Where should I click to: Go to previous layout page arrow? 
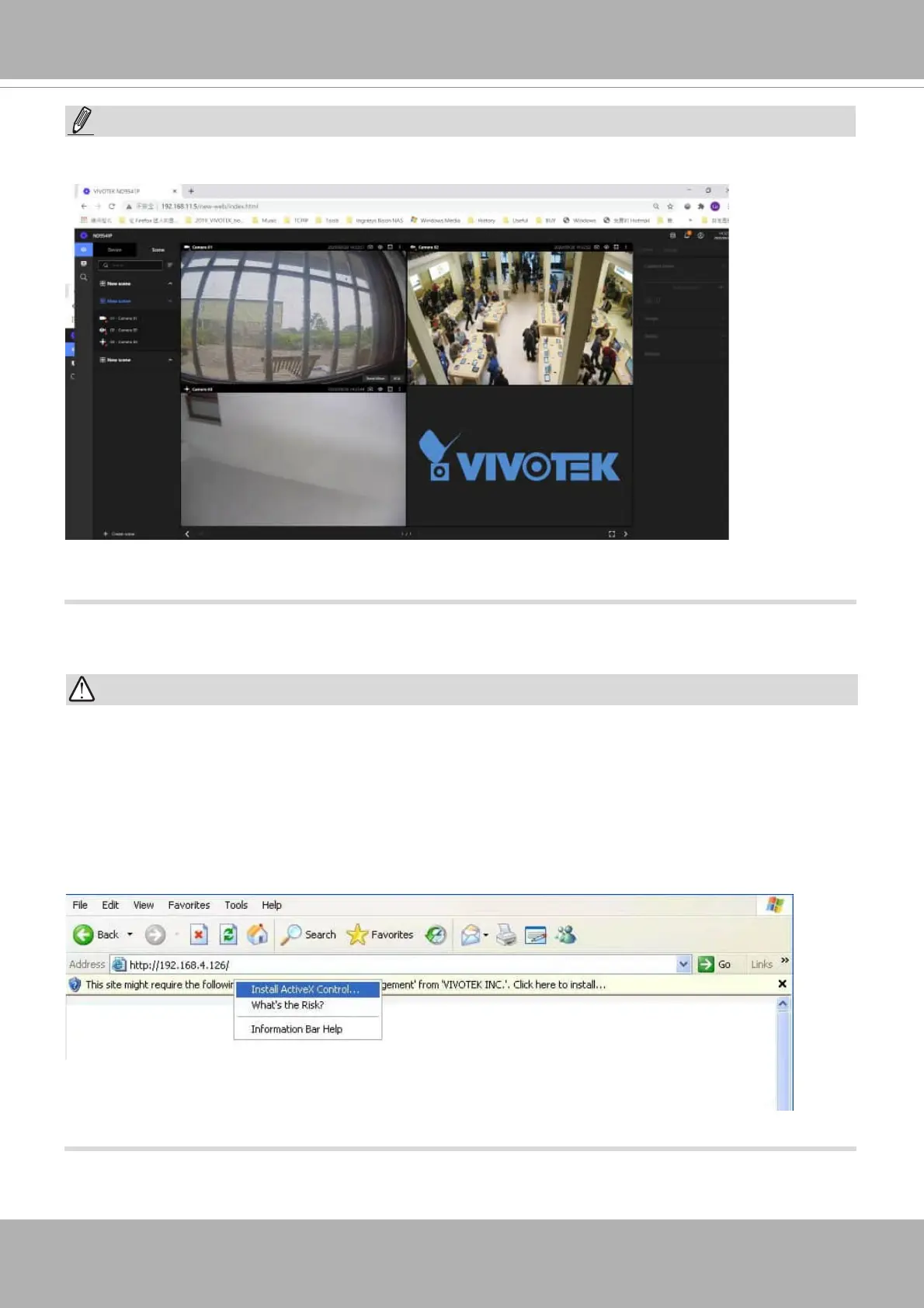tap(187, 534)
